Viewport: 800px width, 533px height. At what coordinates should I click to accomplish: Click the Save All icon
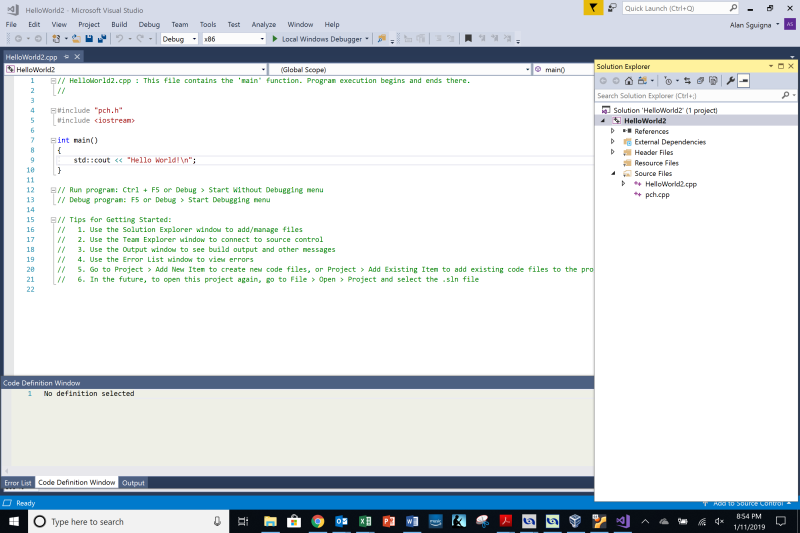click(x=102, y=39)
